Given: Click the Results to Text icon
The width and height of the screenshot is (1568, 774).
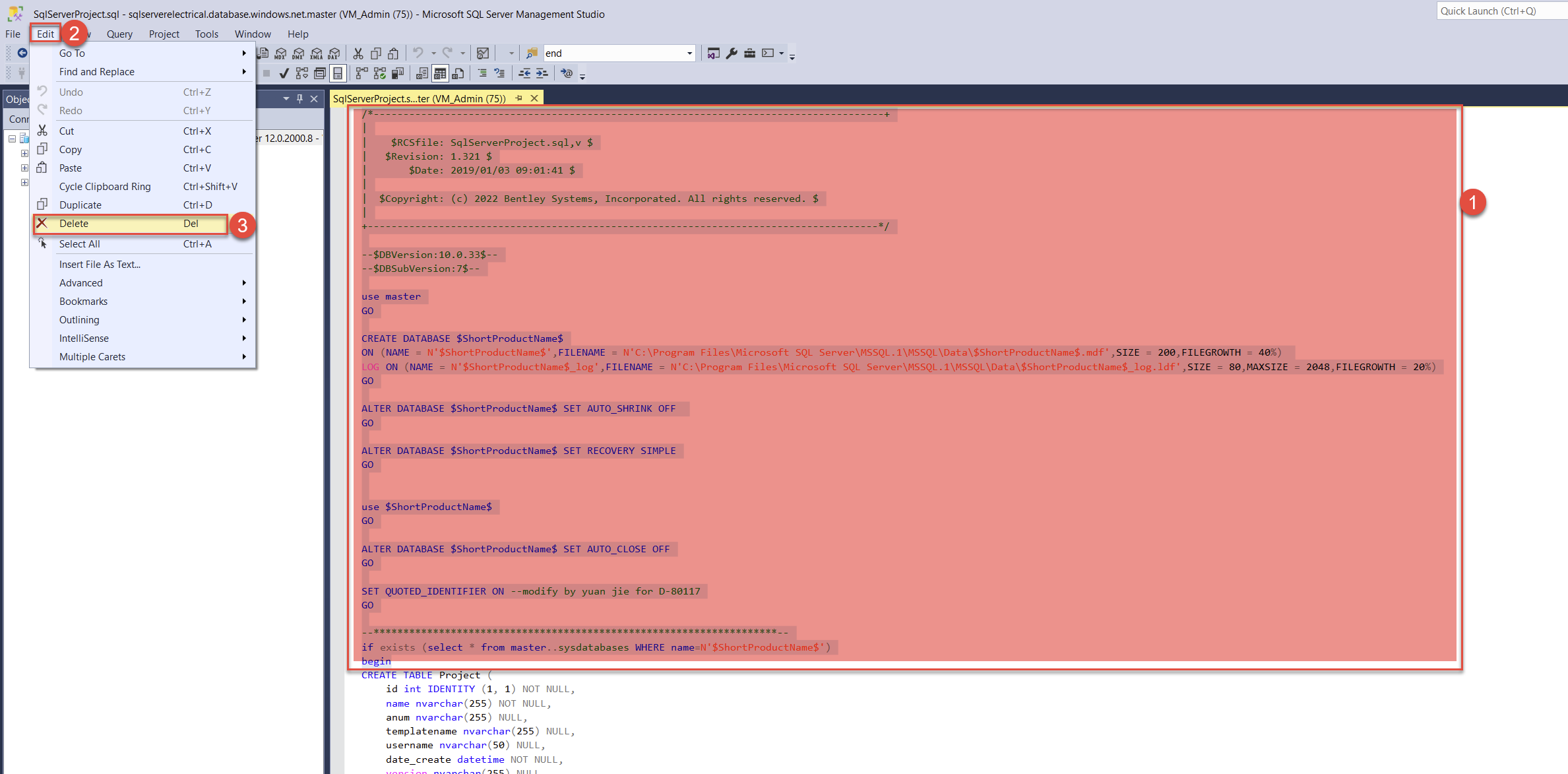Looking at the screenshot, I should [422, 73].
